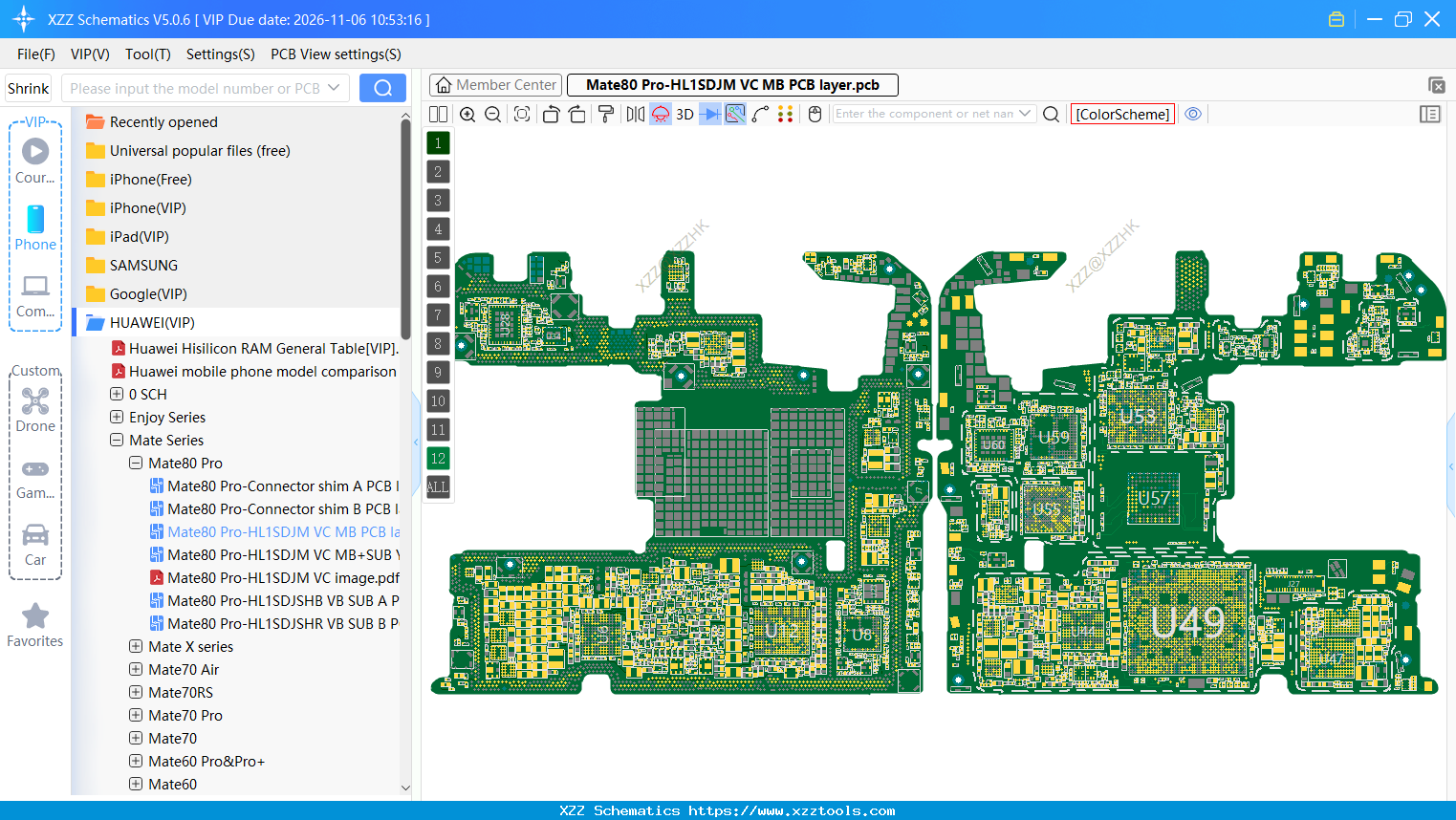
Task: Open the Tool(T) menu
Action: (147, 54)
